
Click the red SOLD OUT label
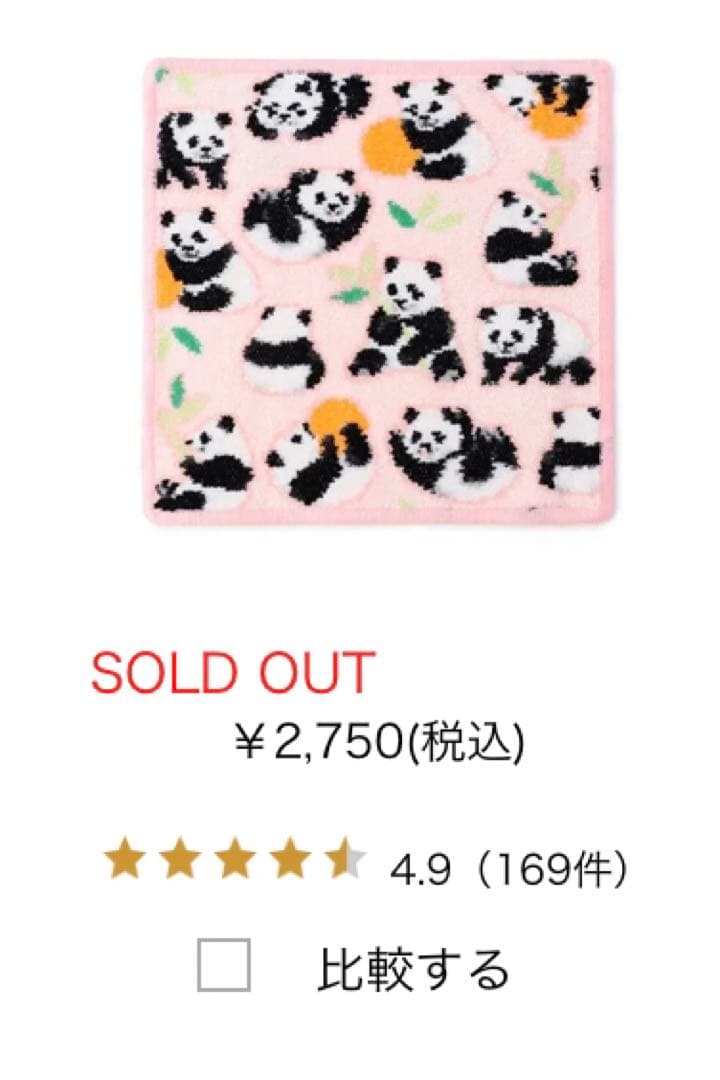[233, 672]
